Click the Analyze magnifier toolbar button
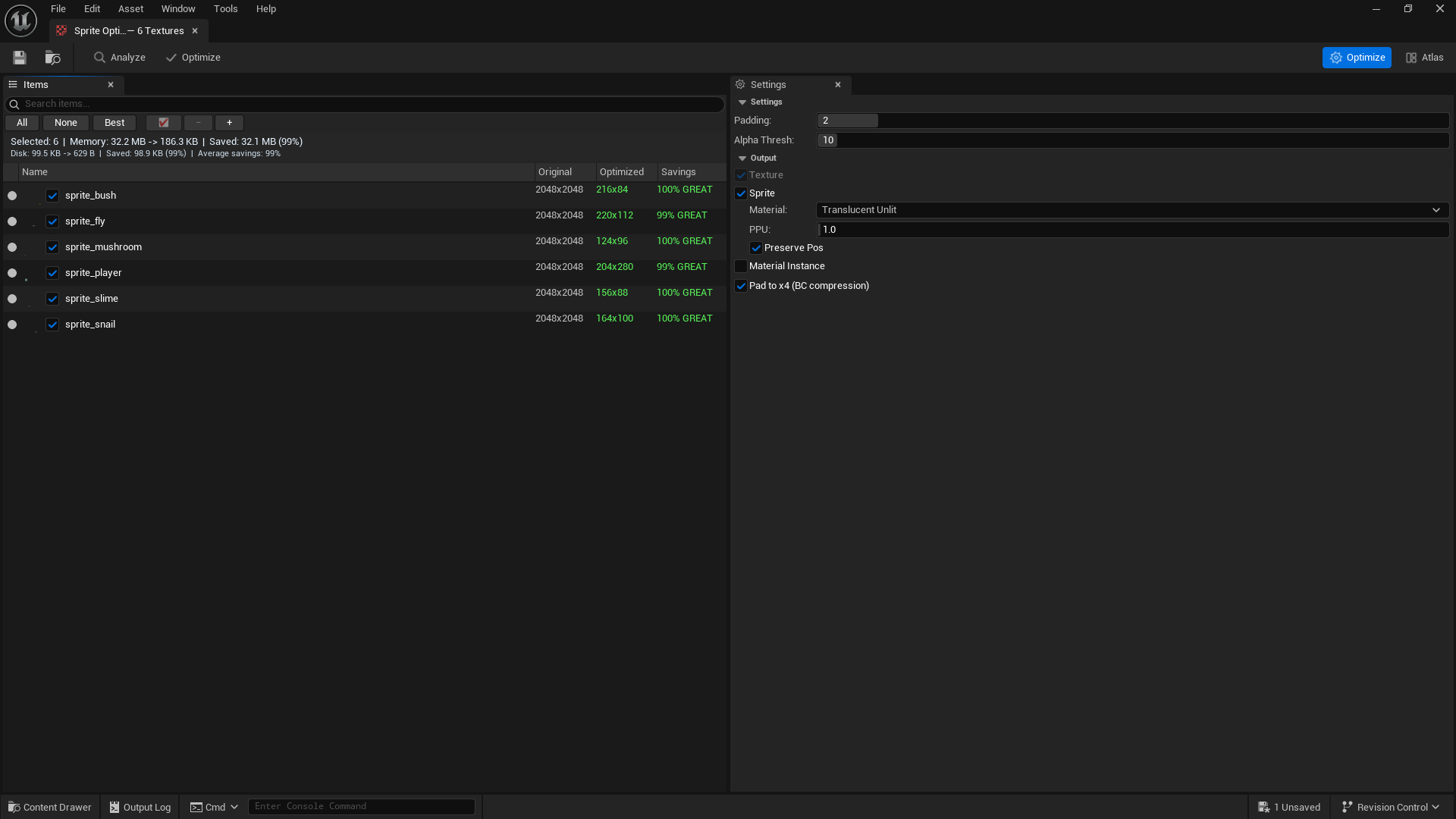This screenshot has width=1456, height=819. [x=119, y=58]
